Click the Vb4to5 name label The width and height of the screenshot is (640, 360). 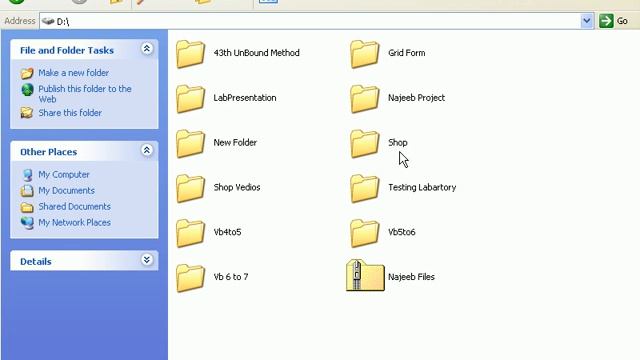point(227,232)
